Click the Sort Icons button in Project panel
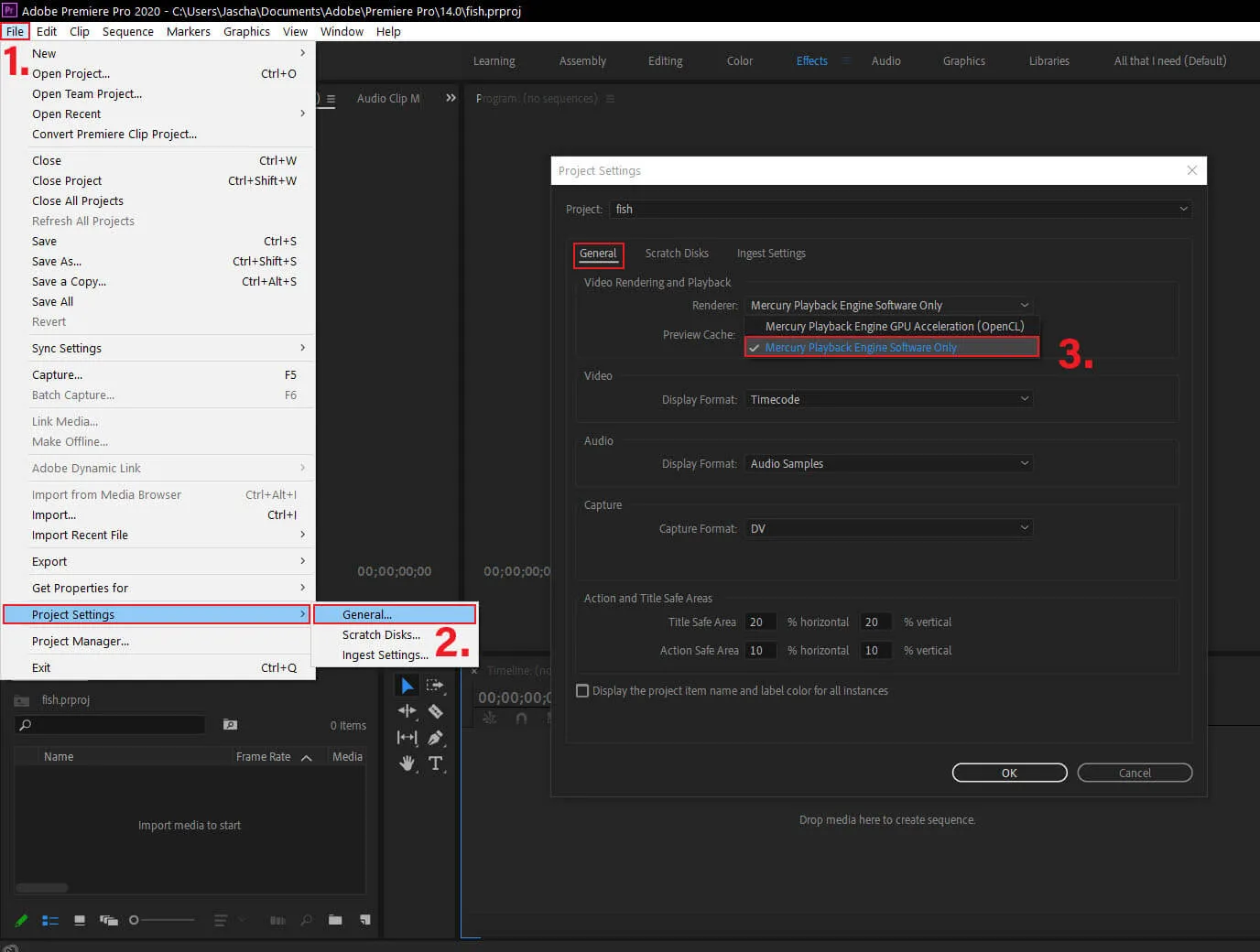Image resolution: width=1260 pixels, height=952 pixels. click(221, 920)
